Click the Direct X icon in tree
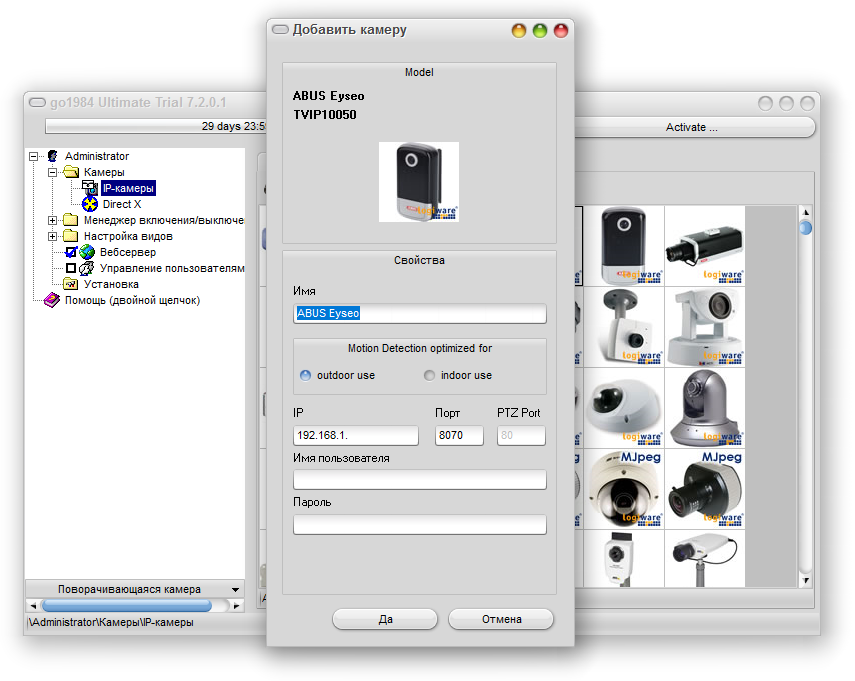The width and height of the screenshot is (855, 681). [90, 204]
